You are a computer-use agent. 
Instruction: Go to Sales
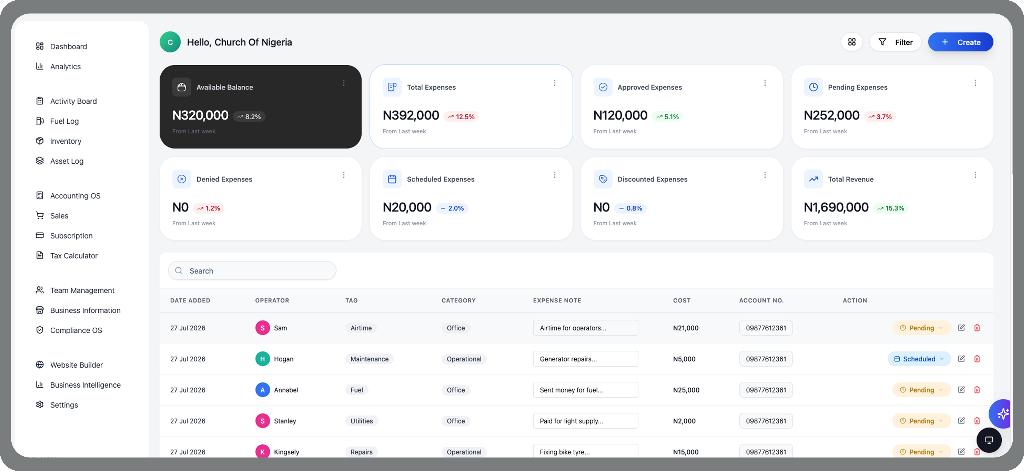(52, 216)
